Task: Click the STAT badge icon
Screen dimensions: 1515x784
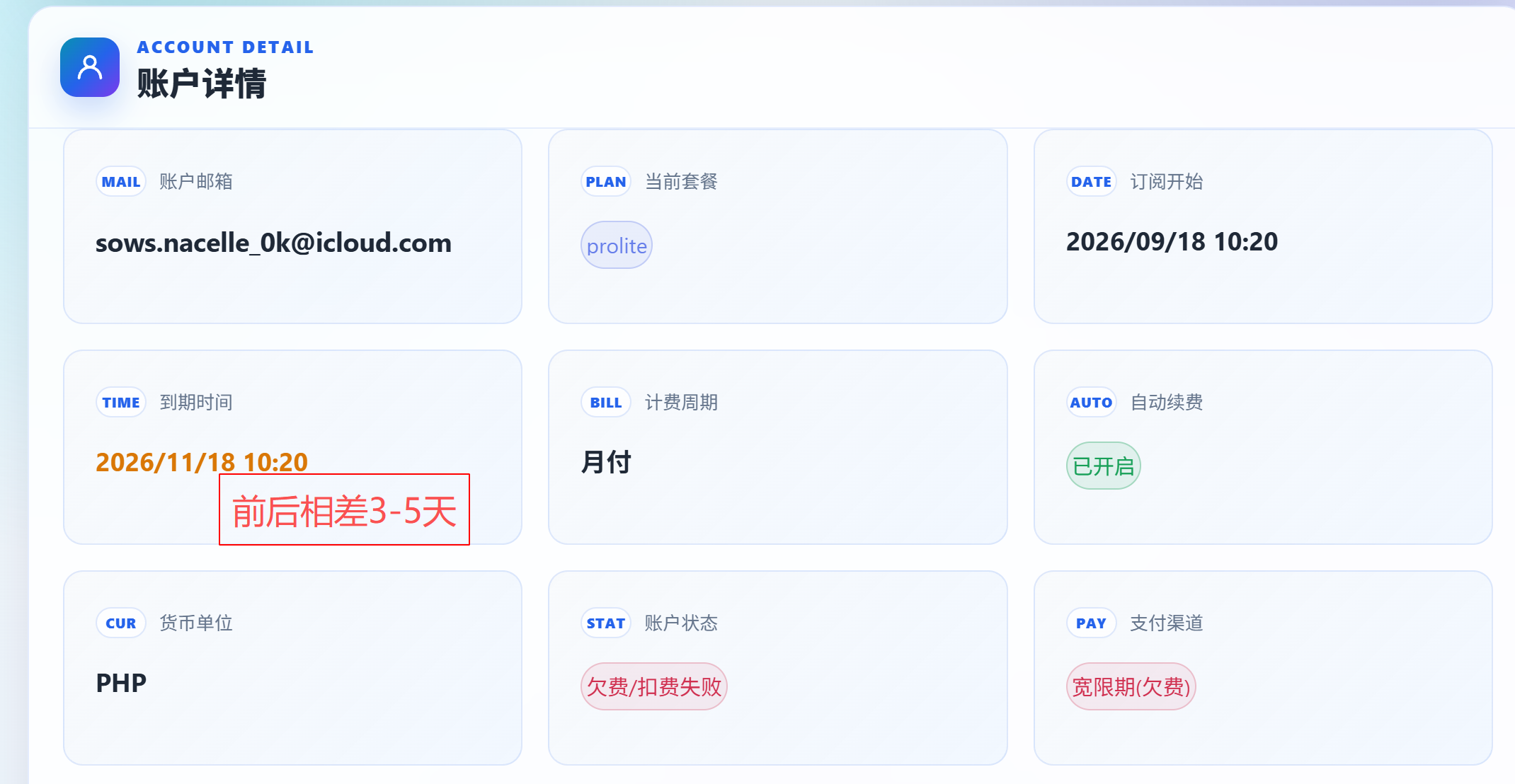Action: [x=606, y=623]
